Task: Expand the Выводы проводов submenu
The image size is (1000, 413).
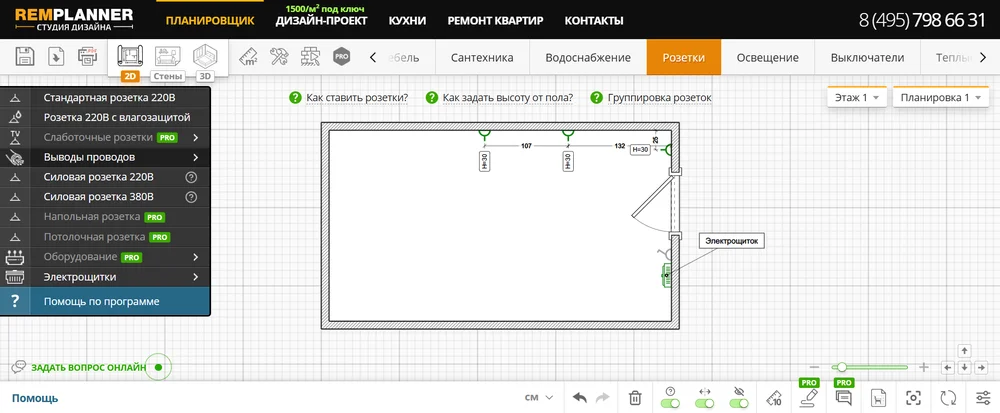Action: 106,157
